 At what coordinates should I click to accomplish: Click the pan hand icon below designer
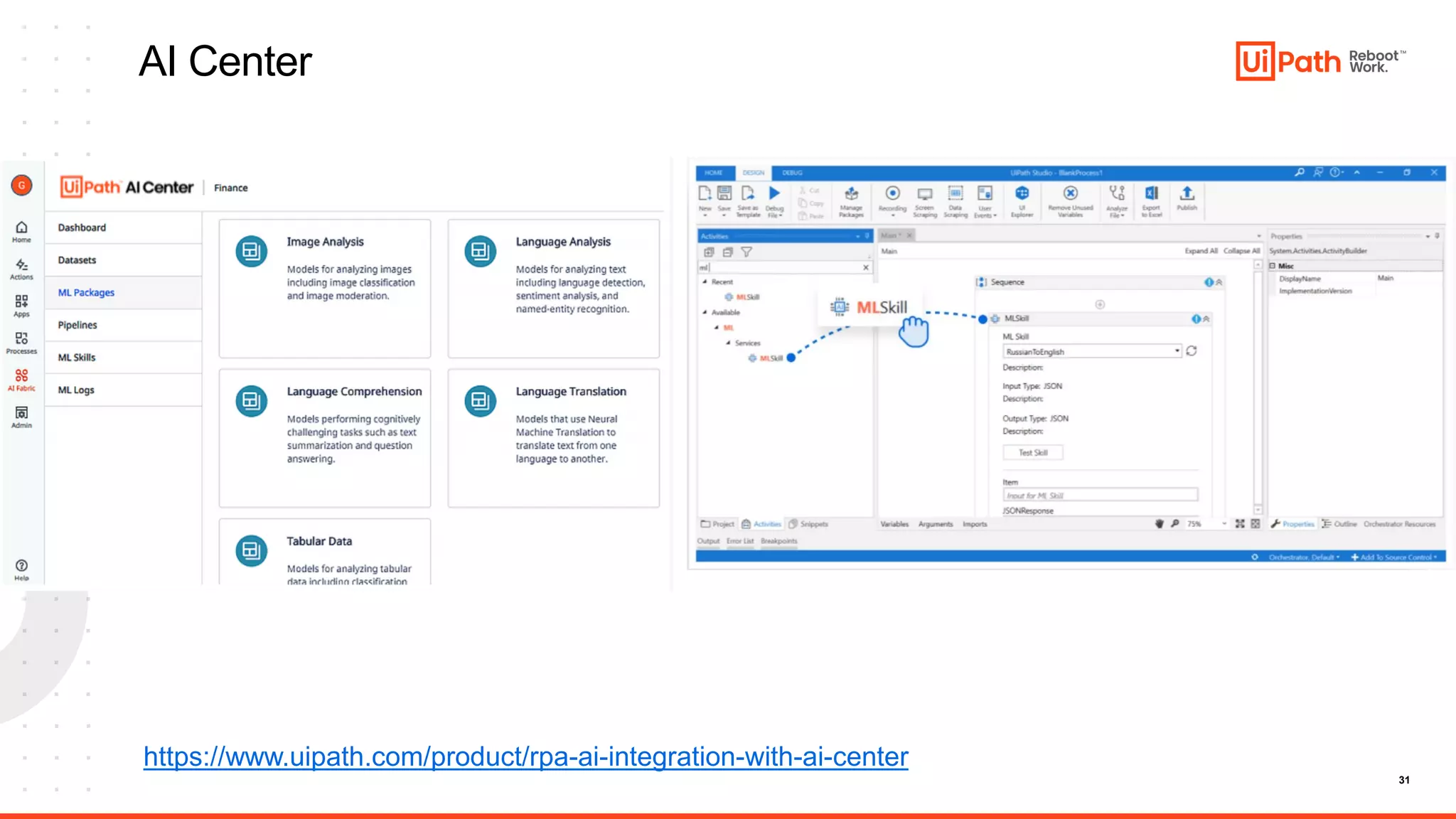pos(1160,524)
